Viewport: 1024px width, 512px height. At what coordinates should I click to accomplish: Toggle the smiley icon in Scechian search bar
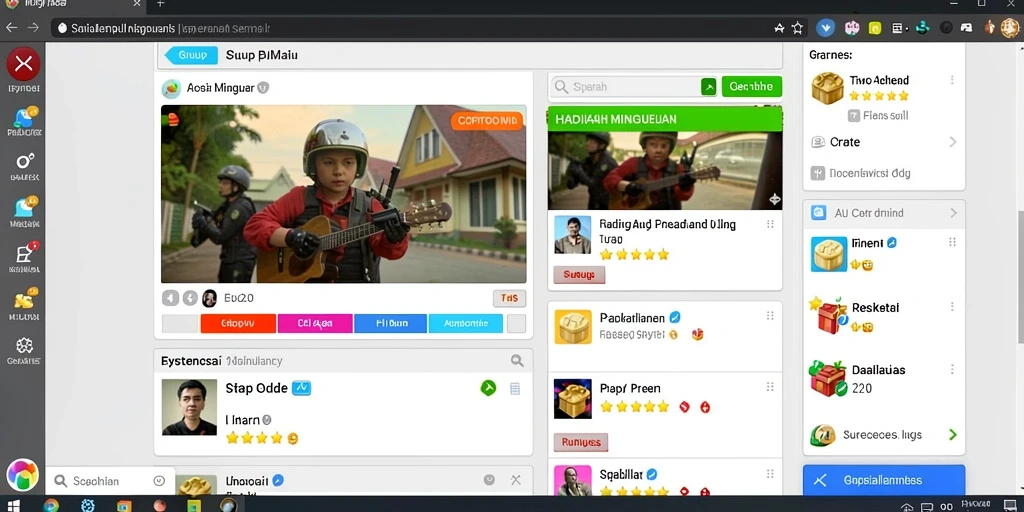(159, 481)
